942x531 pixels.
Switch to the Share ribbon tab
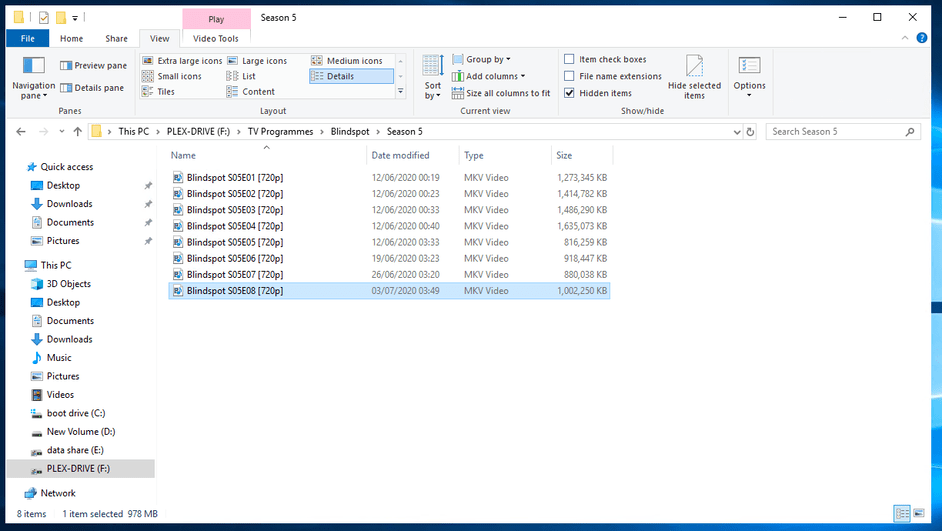point(117,38)
